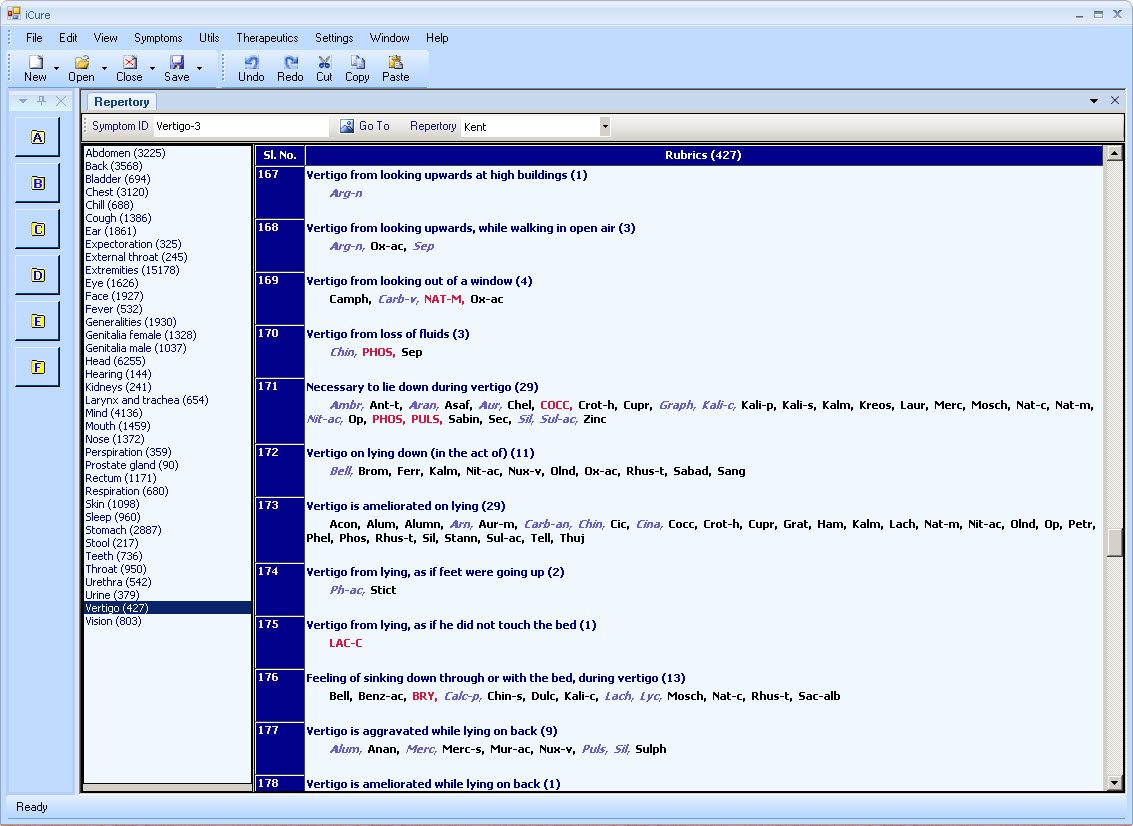
Task: Click the Close document toolbar icon
Action: tap(130, 62)
